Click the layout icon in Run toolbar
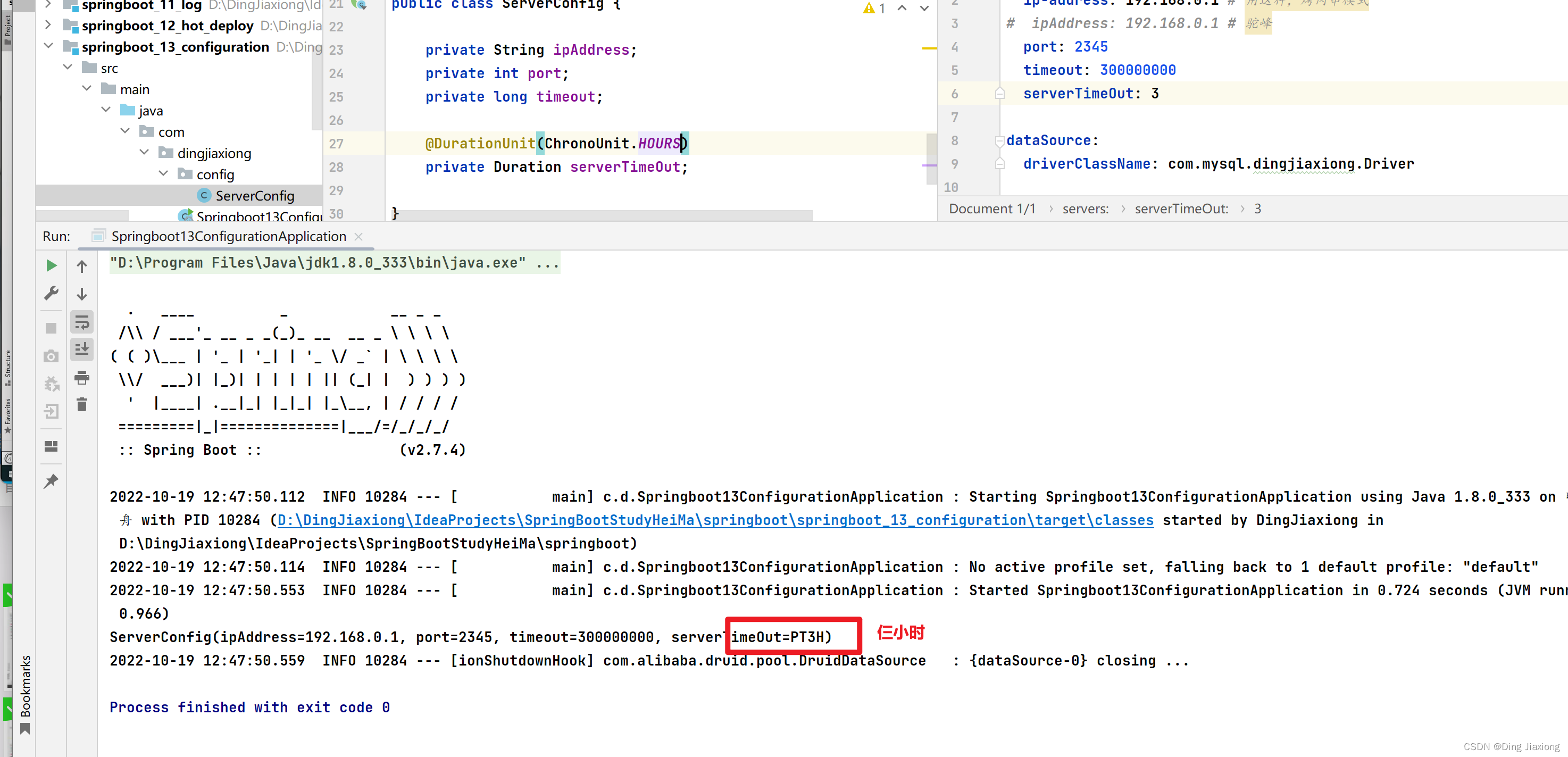1568x757 pixels. point(51,446)
